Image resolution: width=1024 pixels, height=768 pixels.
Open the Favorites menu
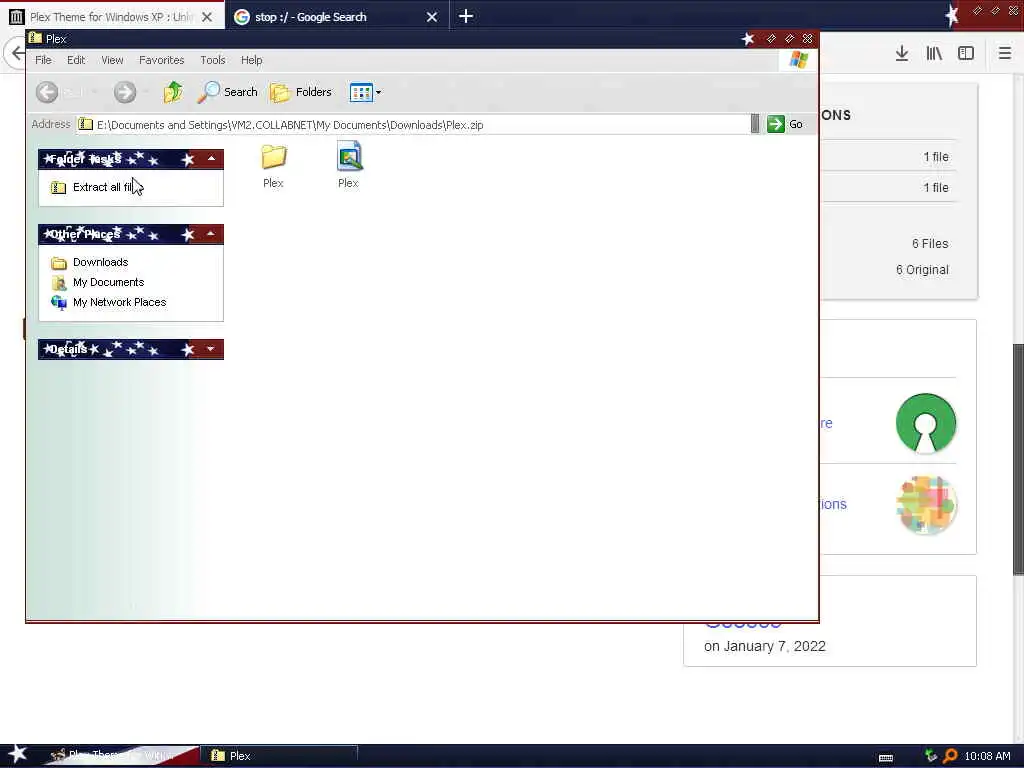[161, 60]
